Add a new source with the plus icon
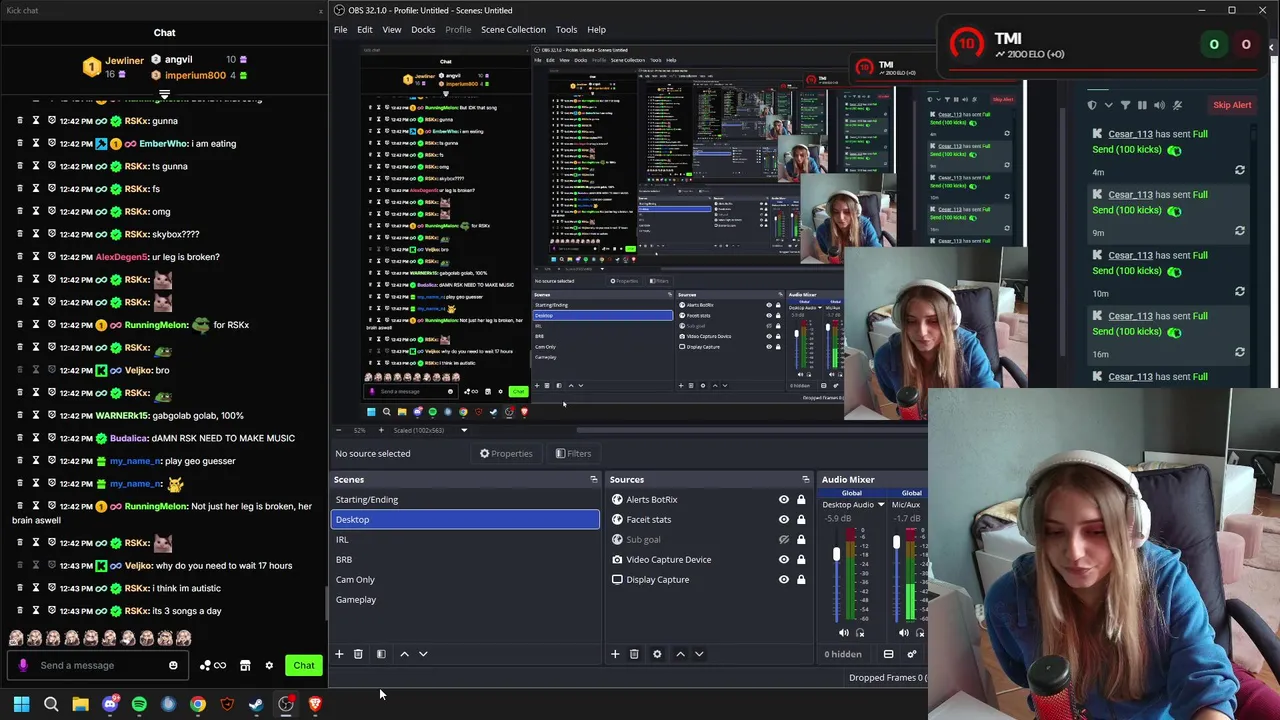 coord(615,654)
